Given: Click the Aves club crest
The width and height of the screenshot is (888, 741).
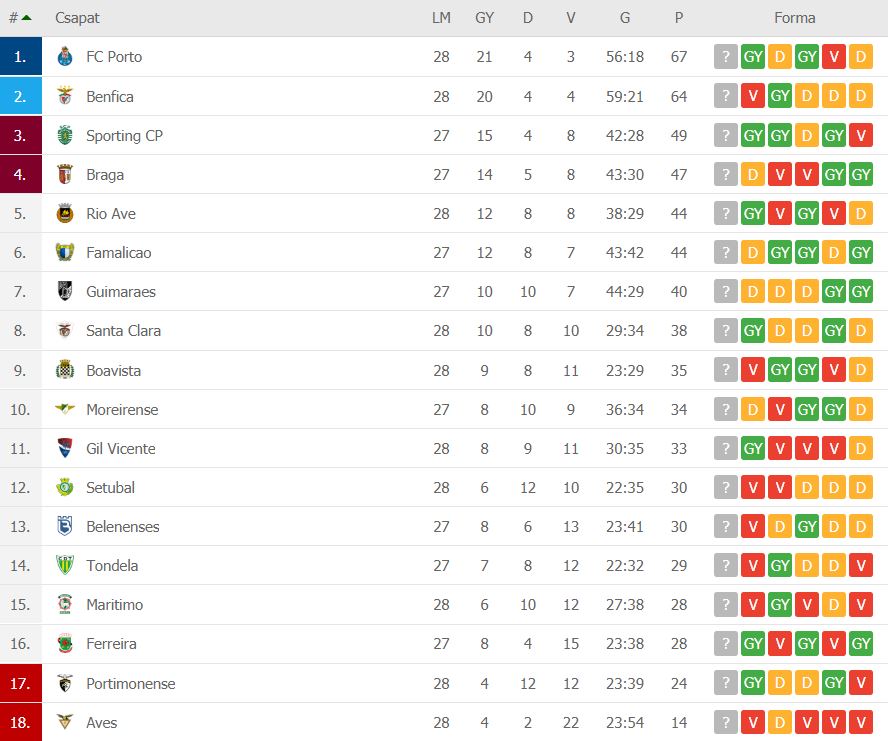Looking at the screenshot, I should point(65,722).
